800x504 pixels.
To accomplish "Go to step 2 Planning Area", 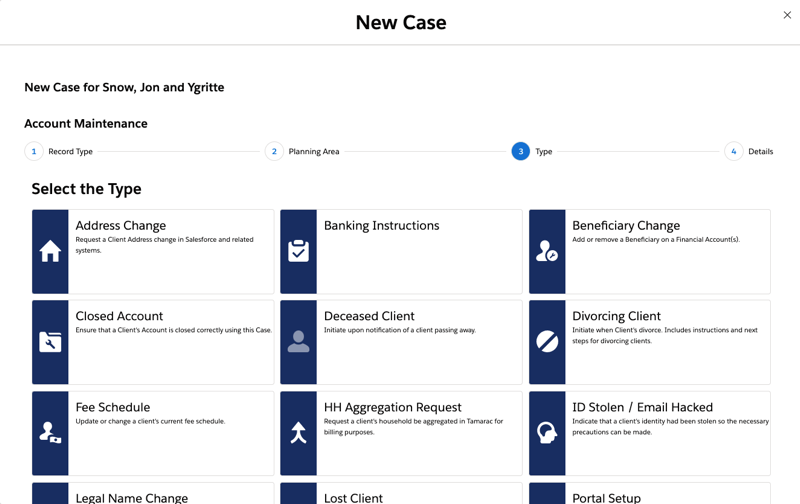I will click(274, 152).
